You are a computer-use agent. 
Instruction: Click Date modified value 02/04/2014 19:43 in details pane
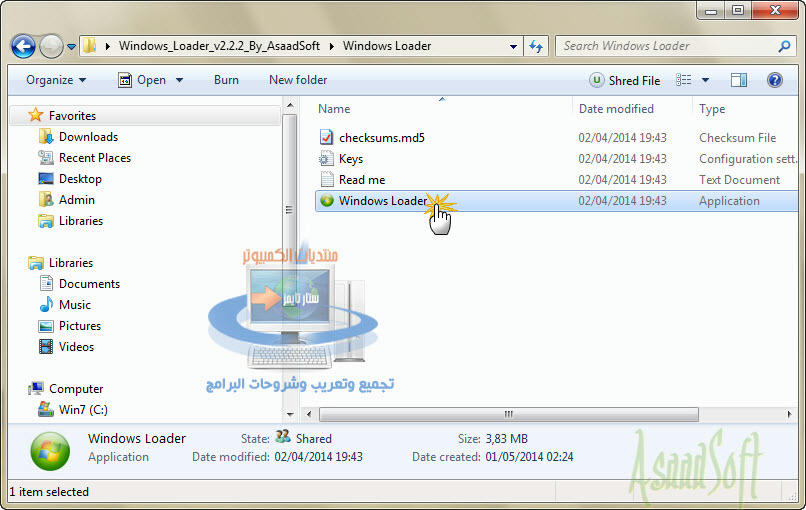click(318, 457)
